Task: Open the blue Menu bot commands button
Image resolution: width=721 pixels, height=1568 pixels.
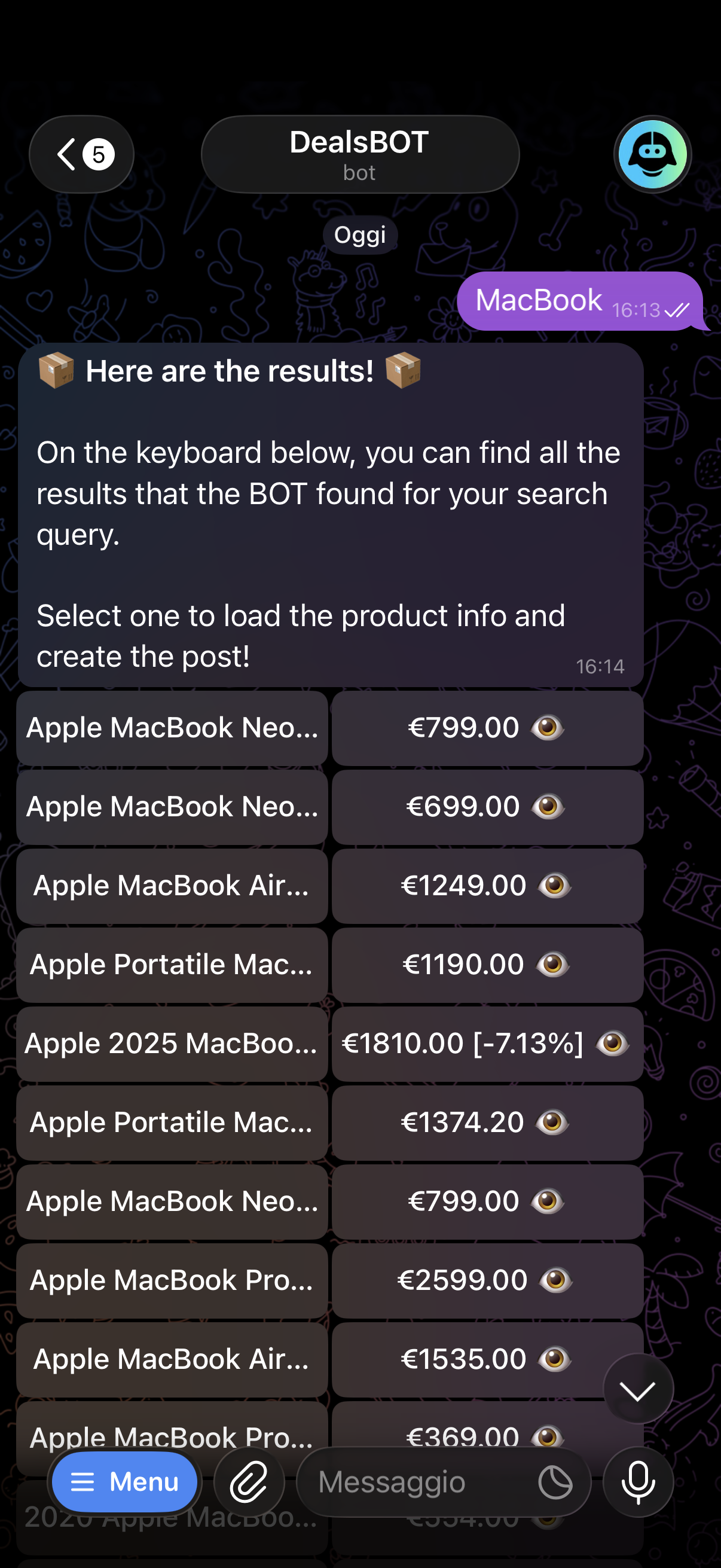Action: [x=125, y=1481]
